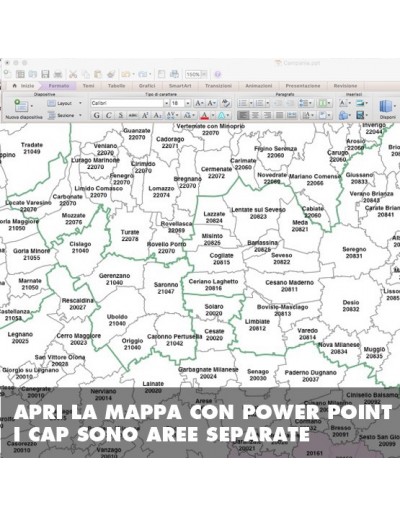Click the Paste clipboard icon
The width and height of the screenshot is (400, 517).
98,74
